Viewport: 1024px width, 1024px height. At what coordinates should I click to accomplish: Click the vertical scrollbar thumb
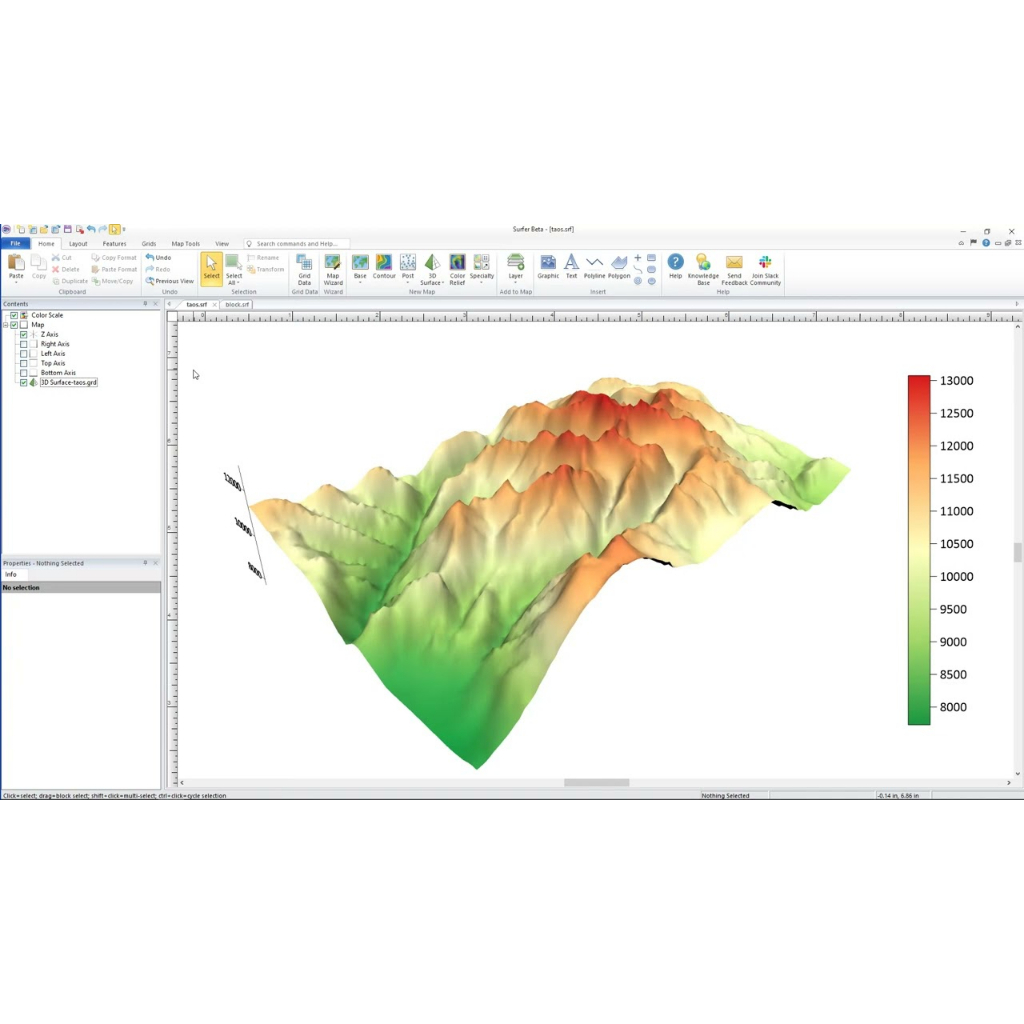1017,552
